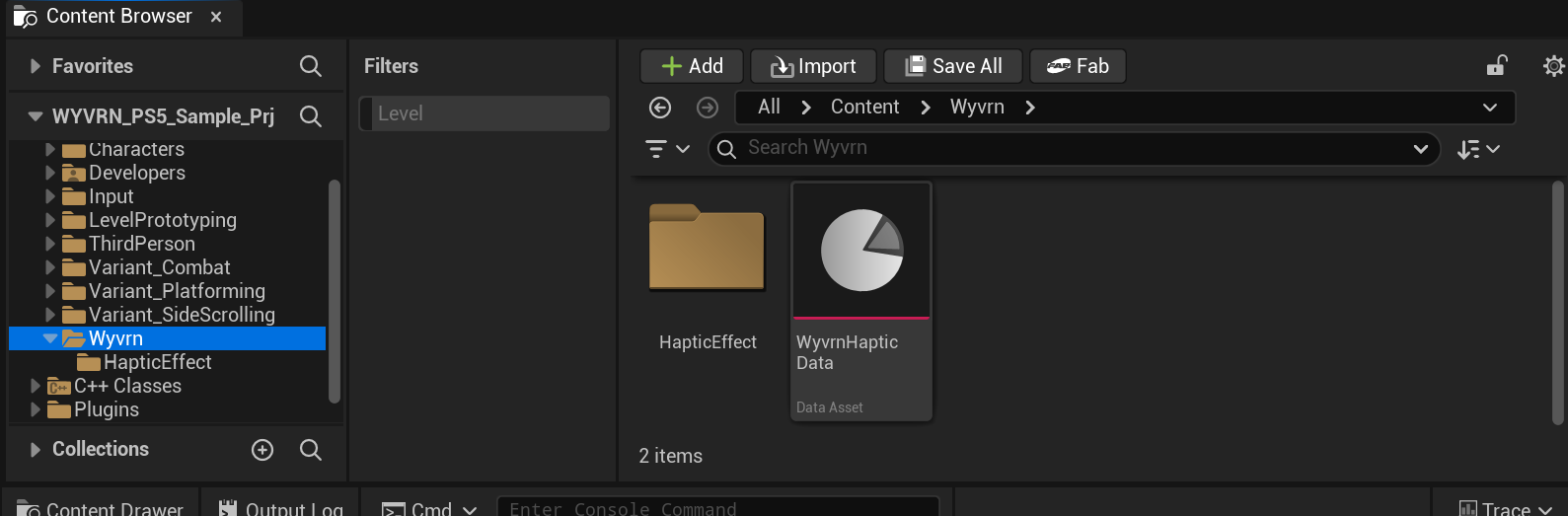Select Input folder in tree

111,196
